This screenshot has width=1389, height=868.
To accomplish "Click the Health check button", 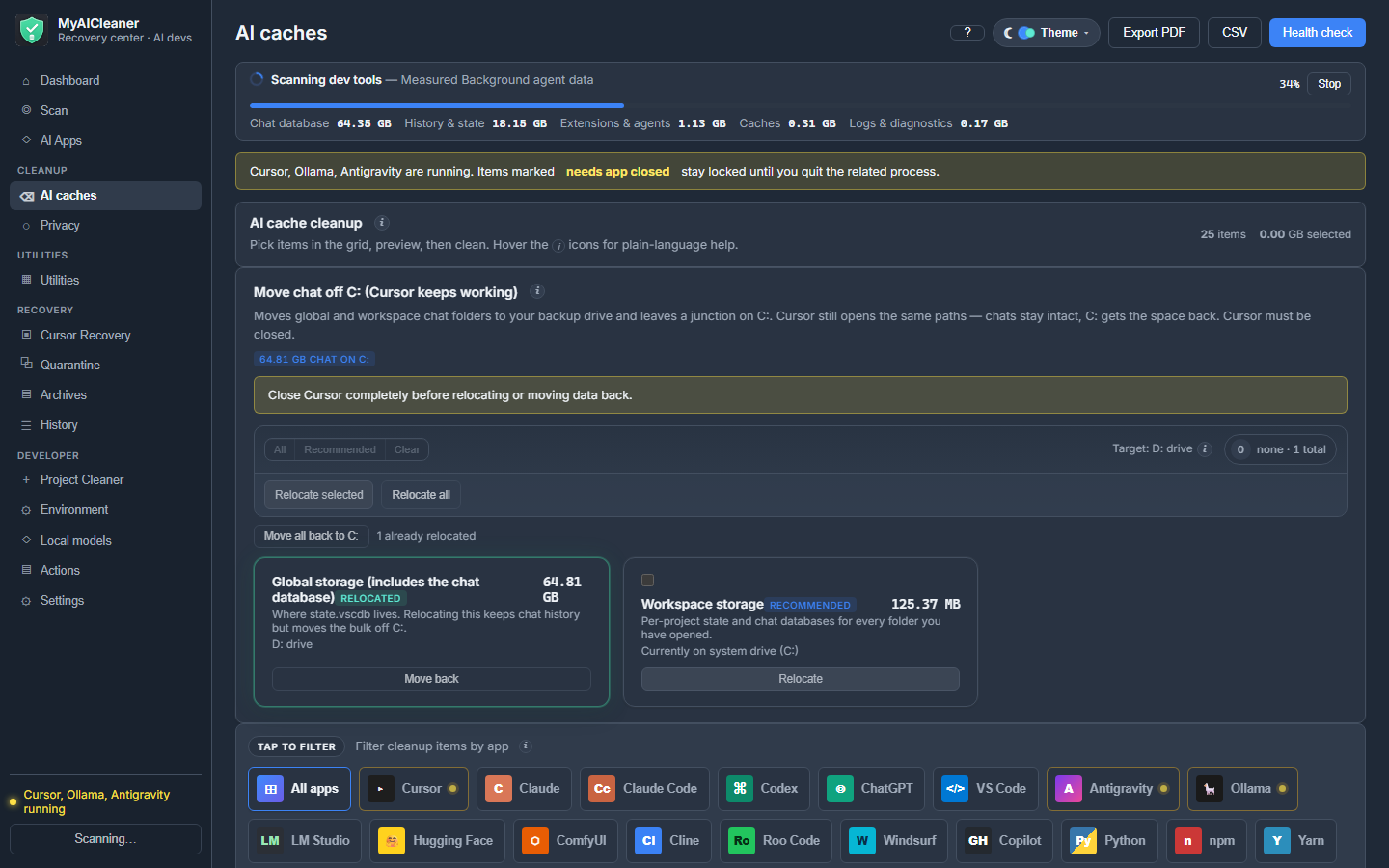I will [x=1318, y=33].
